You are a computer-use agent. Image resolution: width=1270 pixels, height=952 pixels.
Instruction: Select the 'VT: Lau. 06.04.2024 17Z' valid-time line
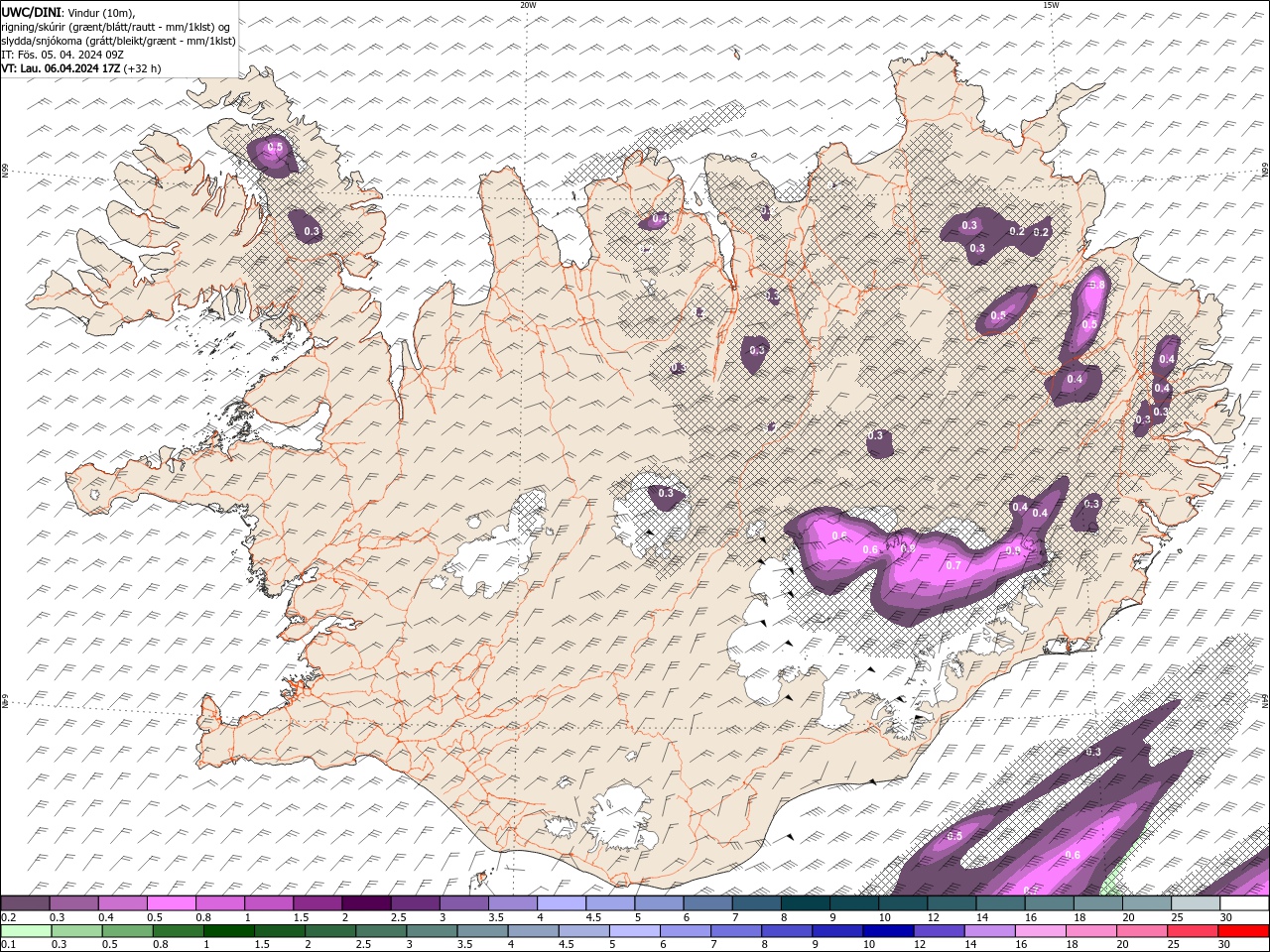click(x=62, y=68)
